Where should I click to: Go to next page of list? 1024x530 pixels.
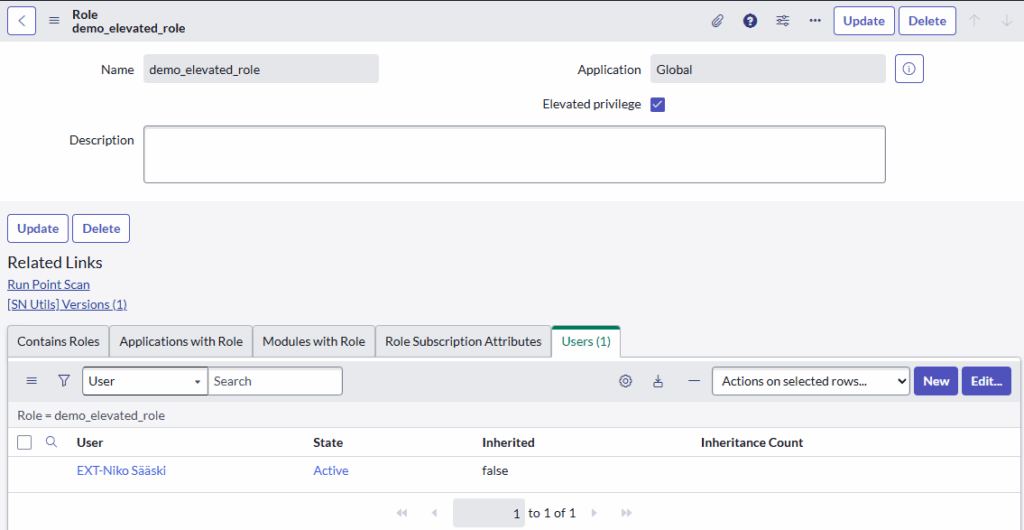click(x=594, y=513)
